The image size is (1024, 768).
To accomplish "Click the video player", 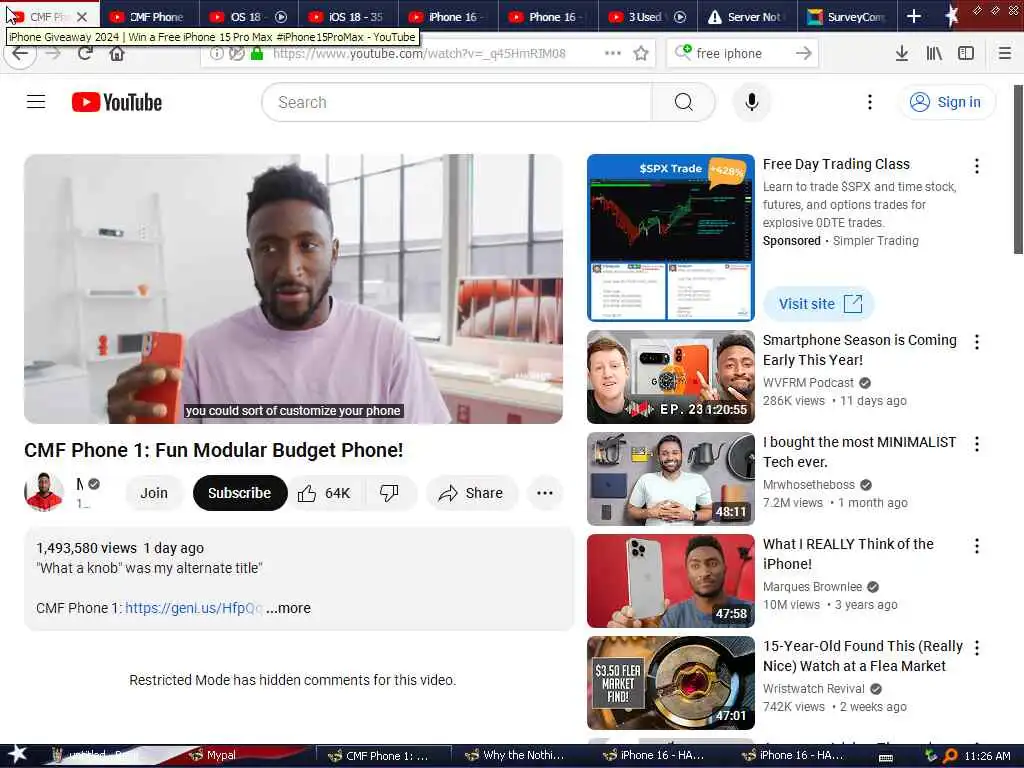I will click(293, 289).
